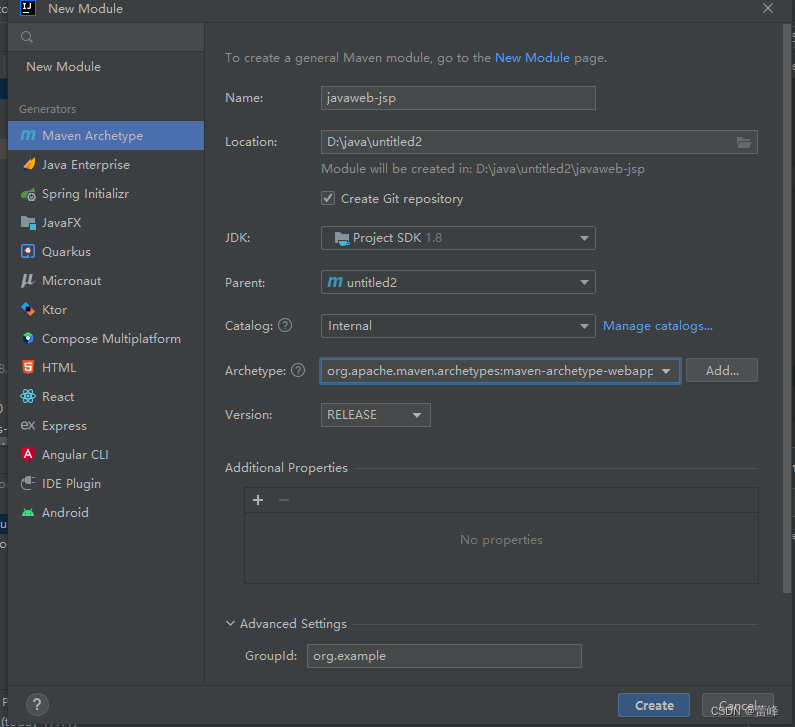Viewport: 795px width, 727px height.
Task: Open the Catalog Internal dropdown
Action: 458,325
